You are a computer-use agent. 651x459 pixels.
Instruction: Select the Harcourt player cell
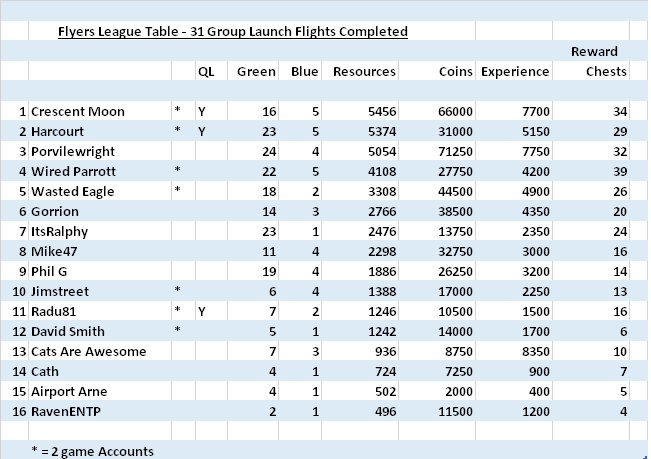(x=60, y=131)
